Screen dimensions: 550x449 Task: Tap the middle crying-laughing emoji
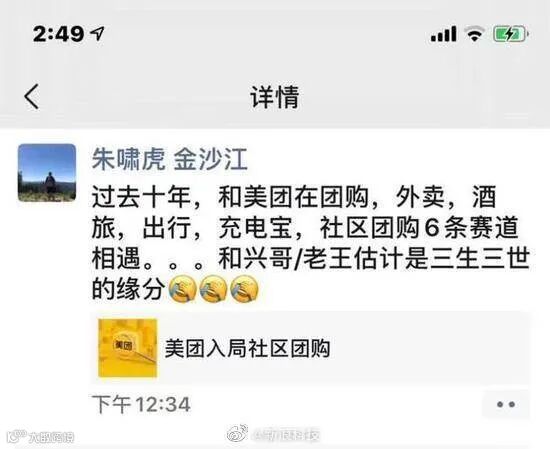tap(213, 289)
